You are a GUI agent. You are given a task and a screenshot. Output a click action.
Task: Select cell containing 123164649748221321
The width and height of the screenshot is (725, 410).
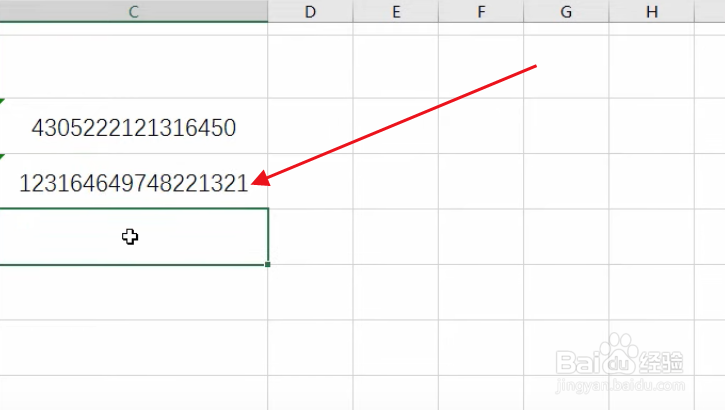point(134,181)
